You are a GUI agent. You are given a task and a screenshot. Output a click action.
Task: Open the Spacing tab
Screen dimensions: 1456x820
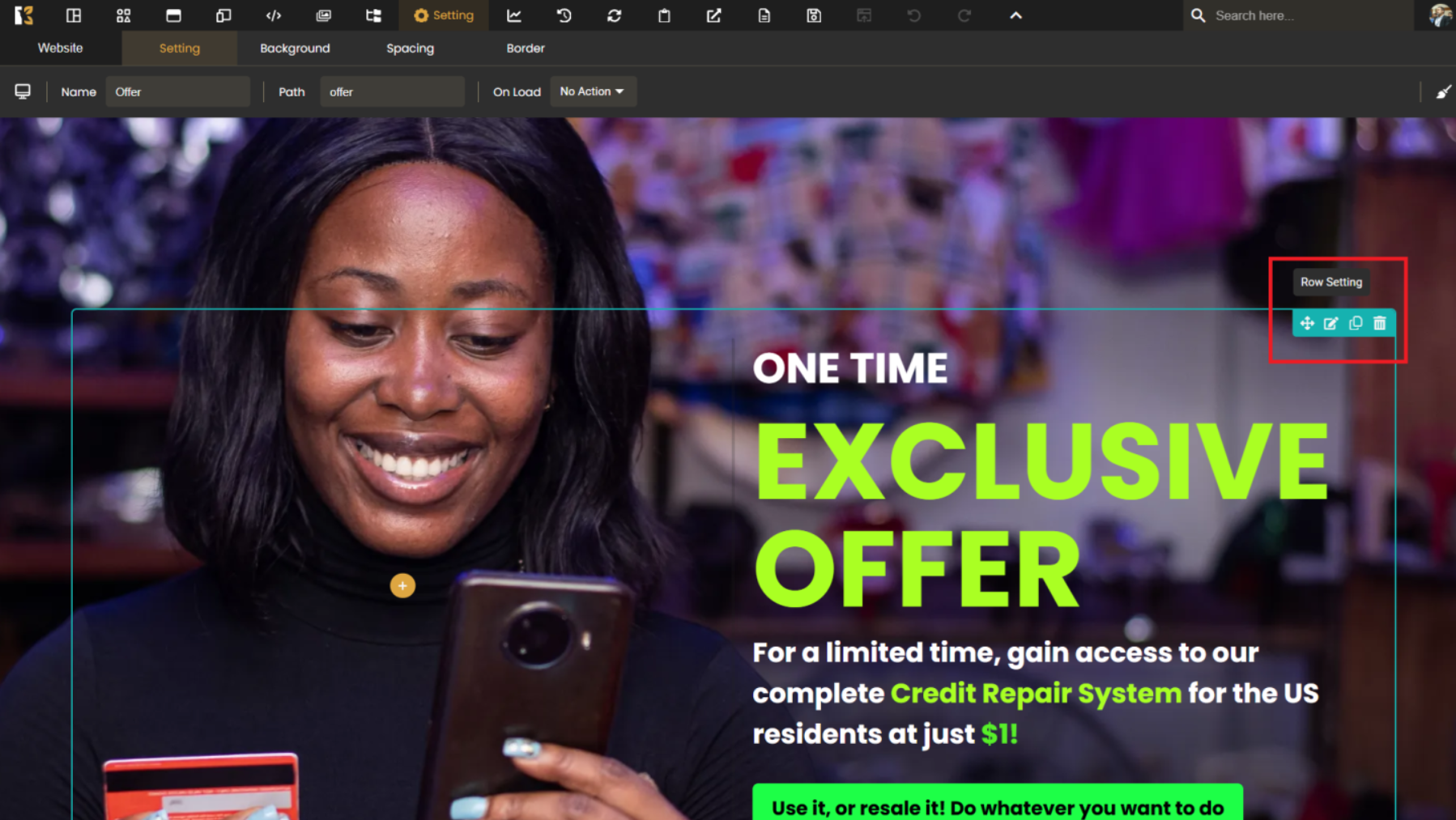point(410,48)
